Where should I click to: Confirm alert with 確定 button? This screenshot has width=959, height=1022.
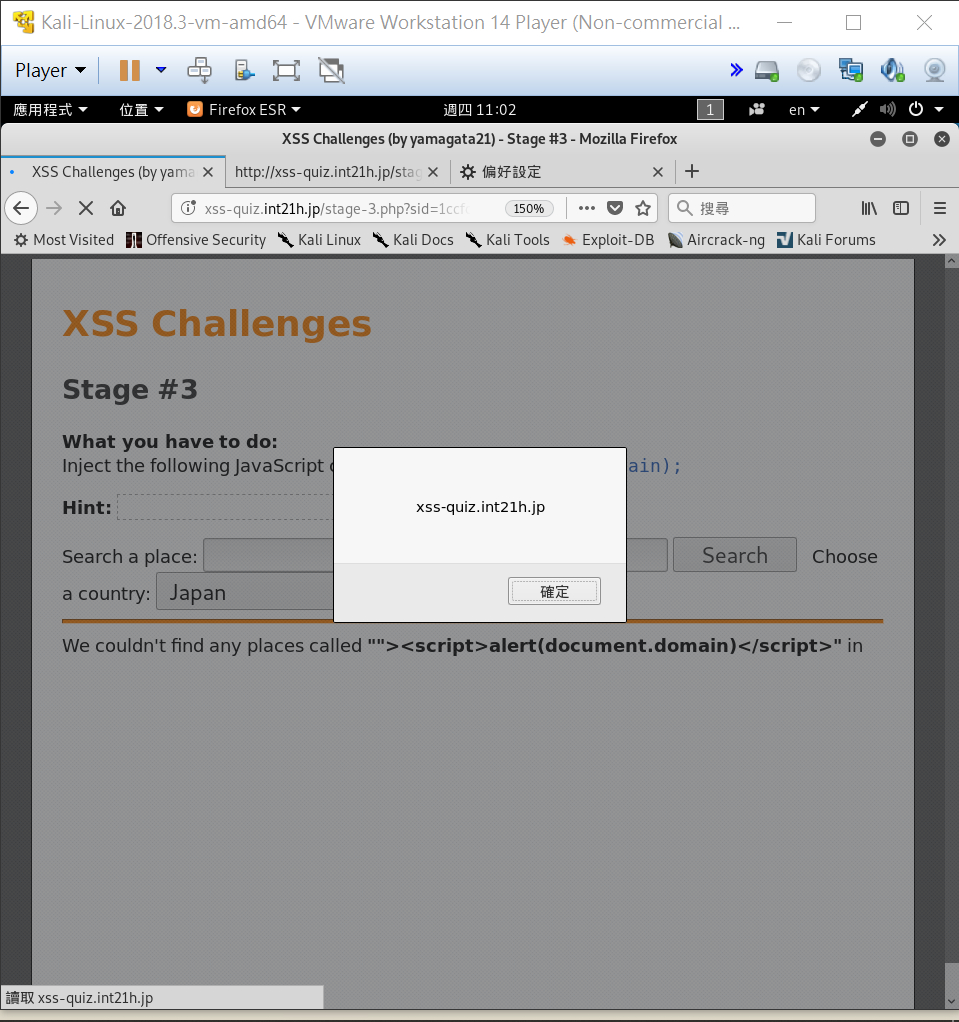[554, 591]
